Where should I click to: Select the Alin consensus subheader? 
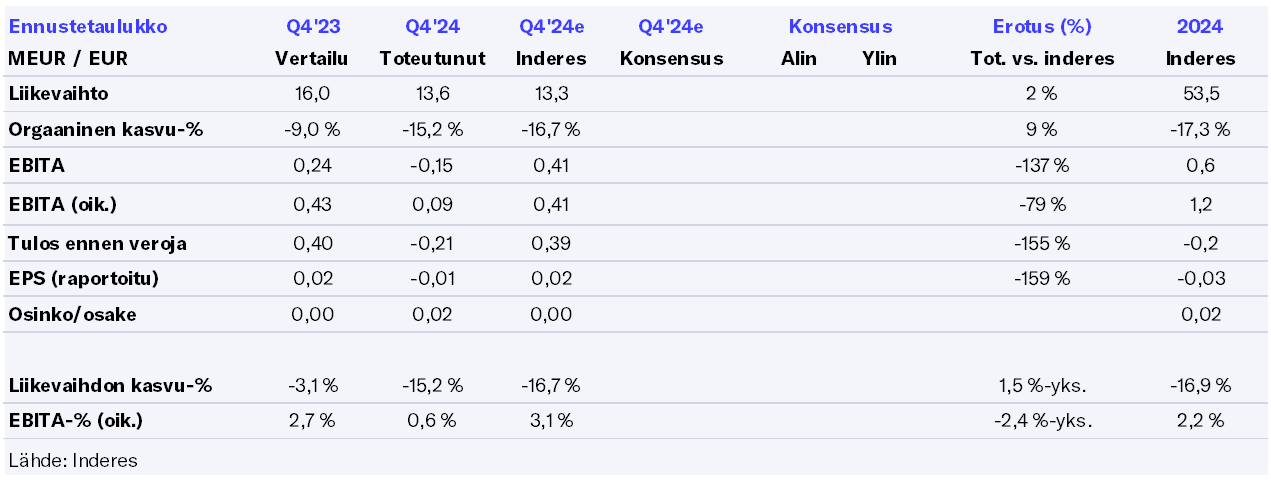pyautogui.click(x=798, y=59)
